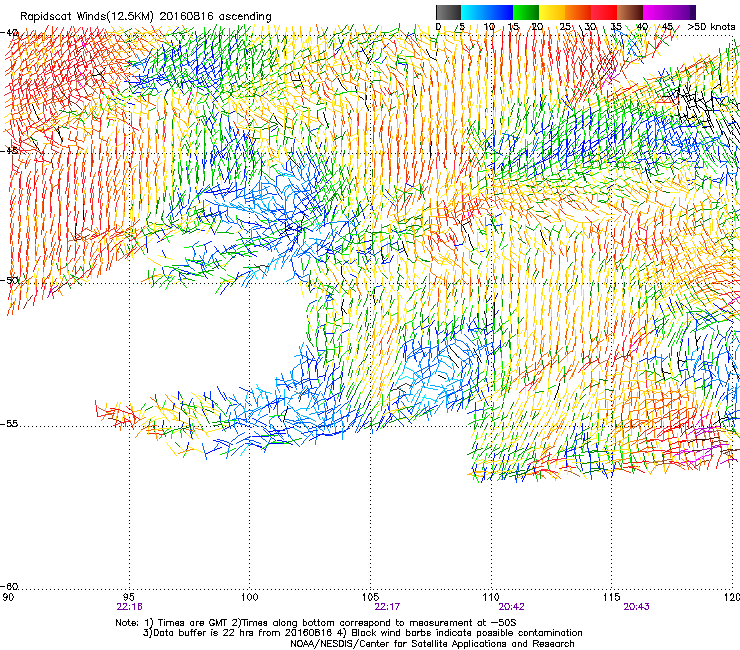740x650 pixels.
Task: Click the green 15-20 knots color segment
Action: pyautogui.click(x=526, y=12)
